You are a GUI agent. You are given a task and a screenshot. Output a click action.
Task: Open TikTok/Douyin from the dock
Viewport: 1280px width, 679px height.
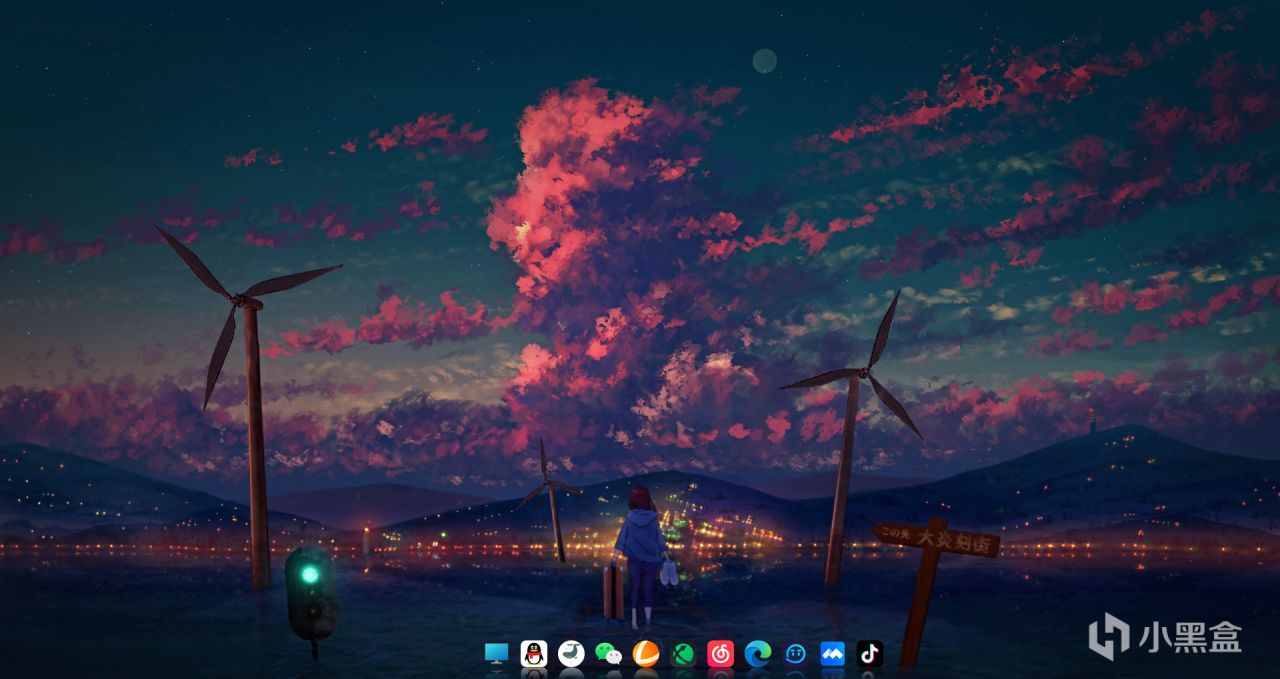pos(870,653)
